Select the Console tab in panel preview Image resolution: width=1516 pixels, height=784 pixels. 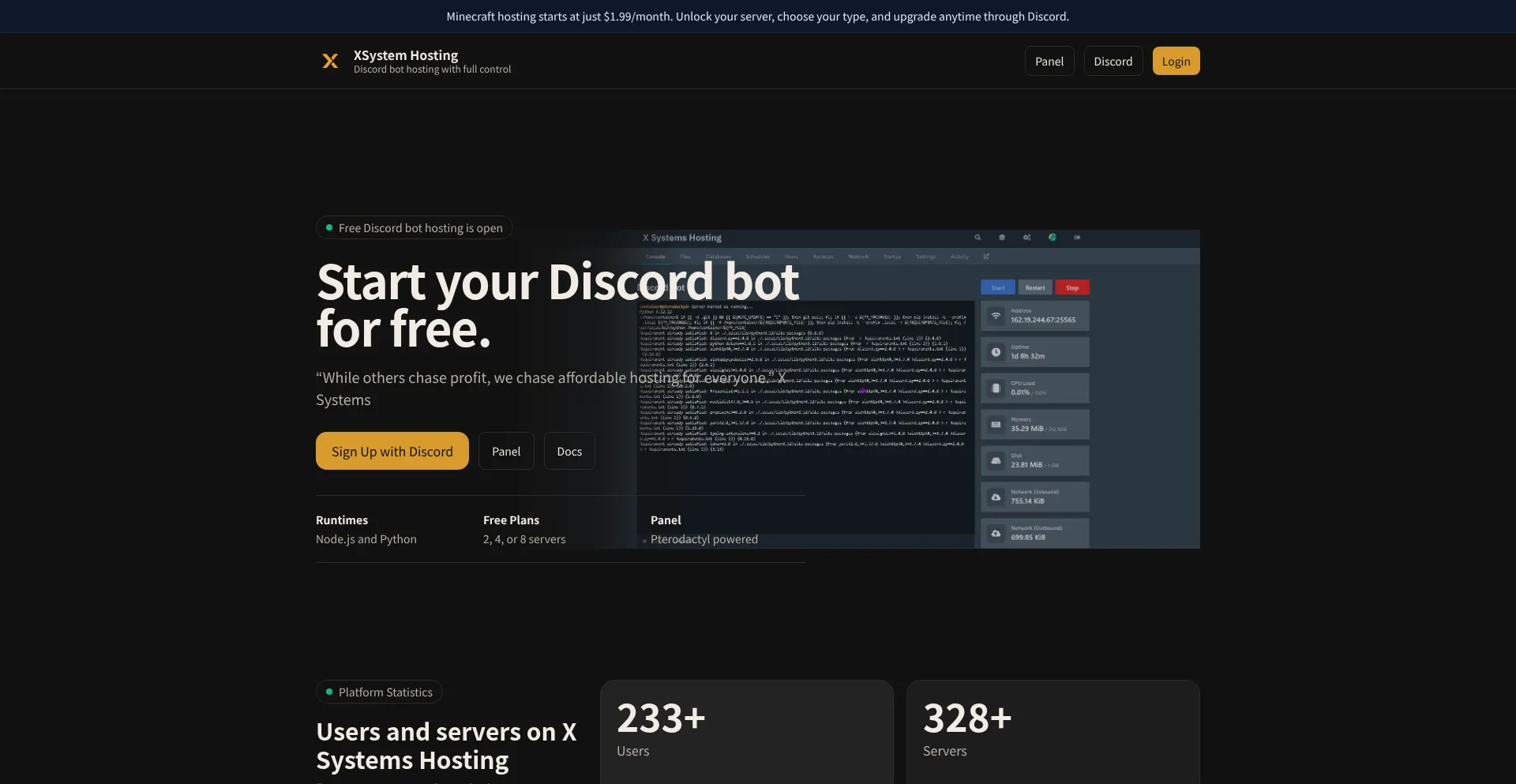pyautogui.click(x=655, y=257)
